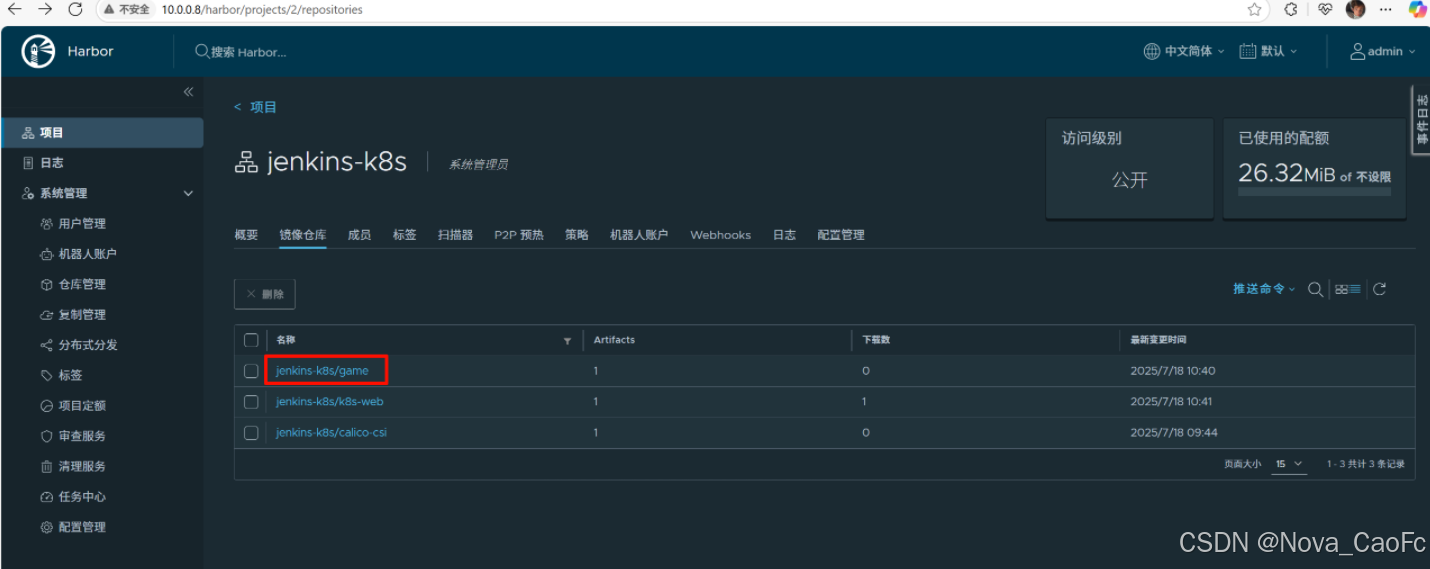The image size is (1430, 569).
Task: Open the Copilot icon in the browser toolbar
Action: tap(1417, 9)
